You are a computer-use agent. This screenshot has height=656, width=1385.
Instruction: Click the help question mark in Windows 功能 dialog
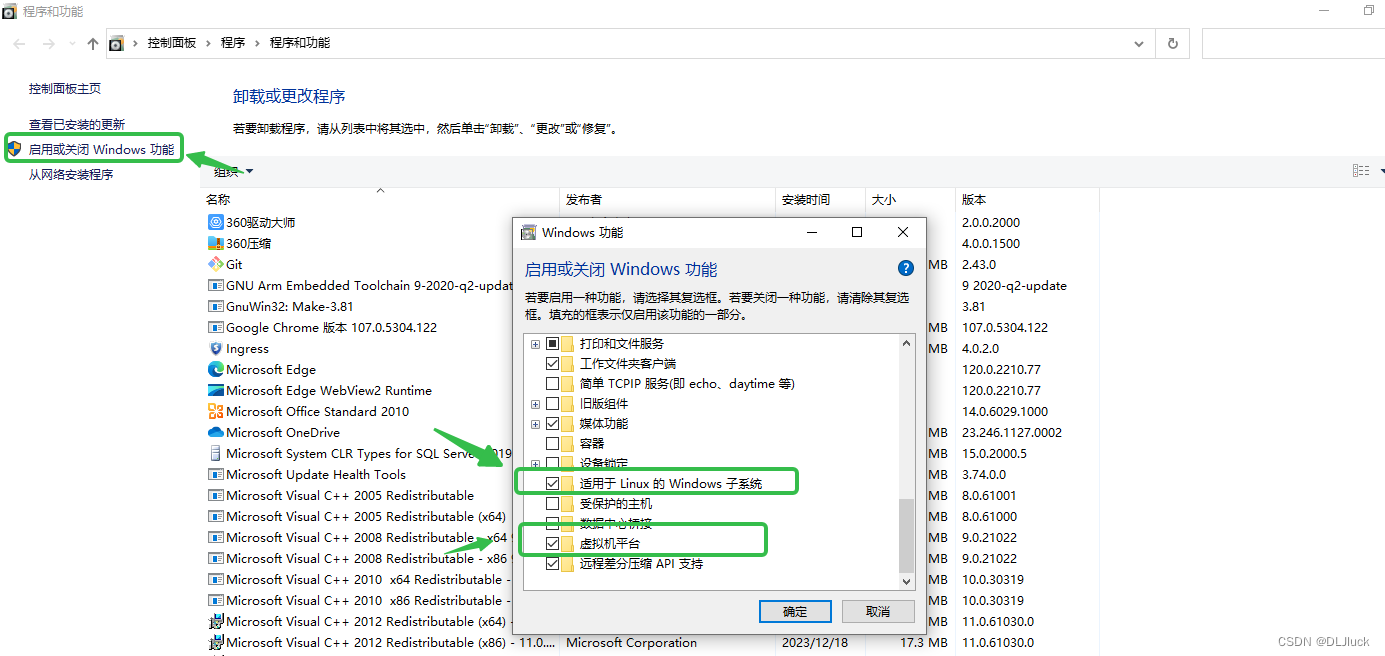(x=905, y=268)
